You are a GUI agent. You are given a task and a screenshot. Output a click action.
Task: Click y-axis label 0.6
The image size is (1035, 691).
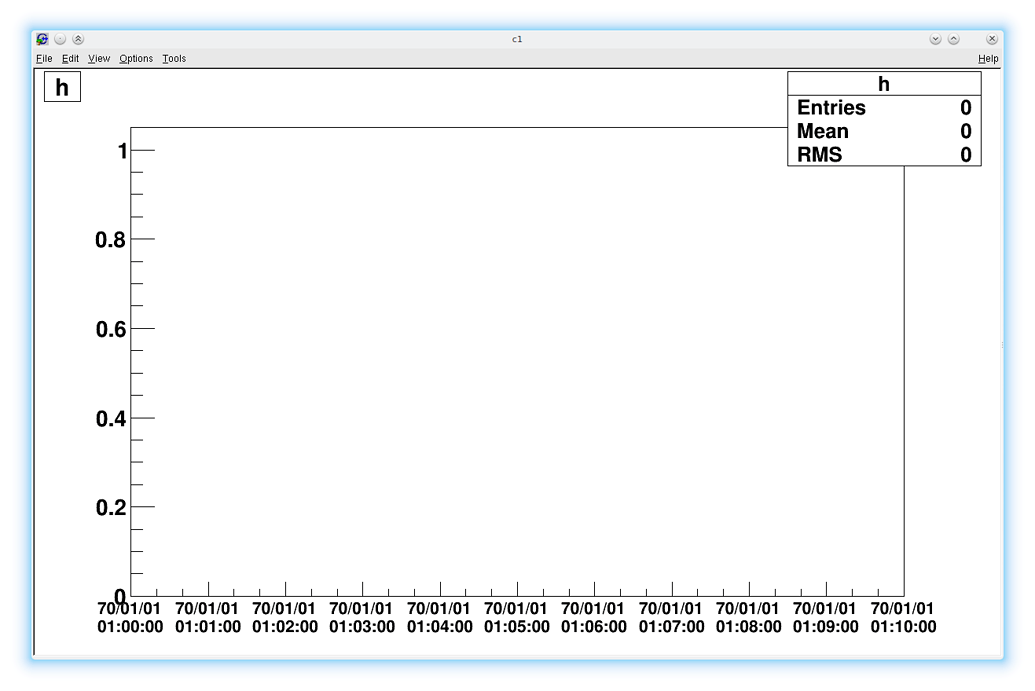(110, 329)
